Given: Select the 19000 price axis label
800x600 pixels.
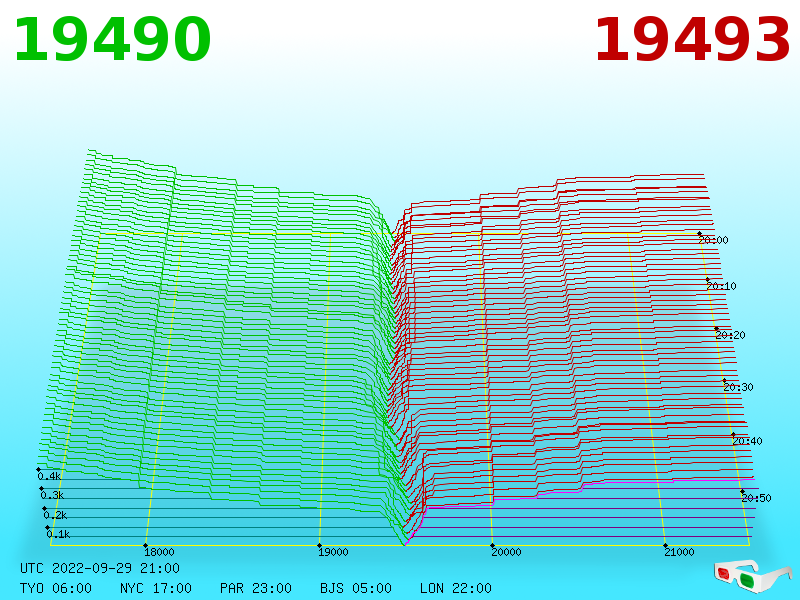Looking at the screenshot, I should click(333, 552).
